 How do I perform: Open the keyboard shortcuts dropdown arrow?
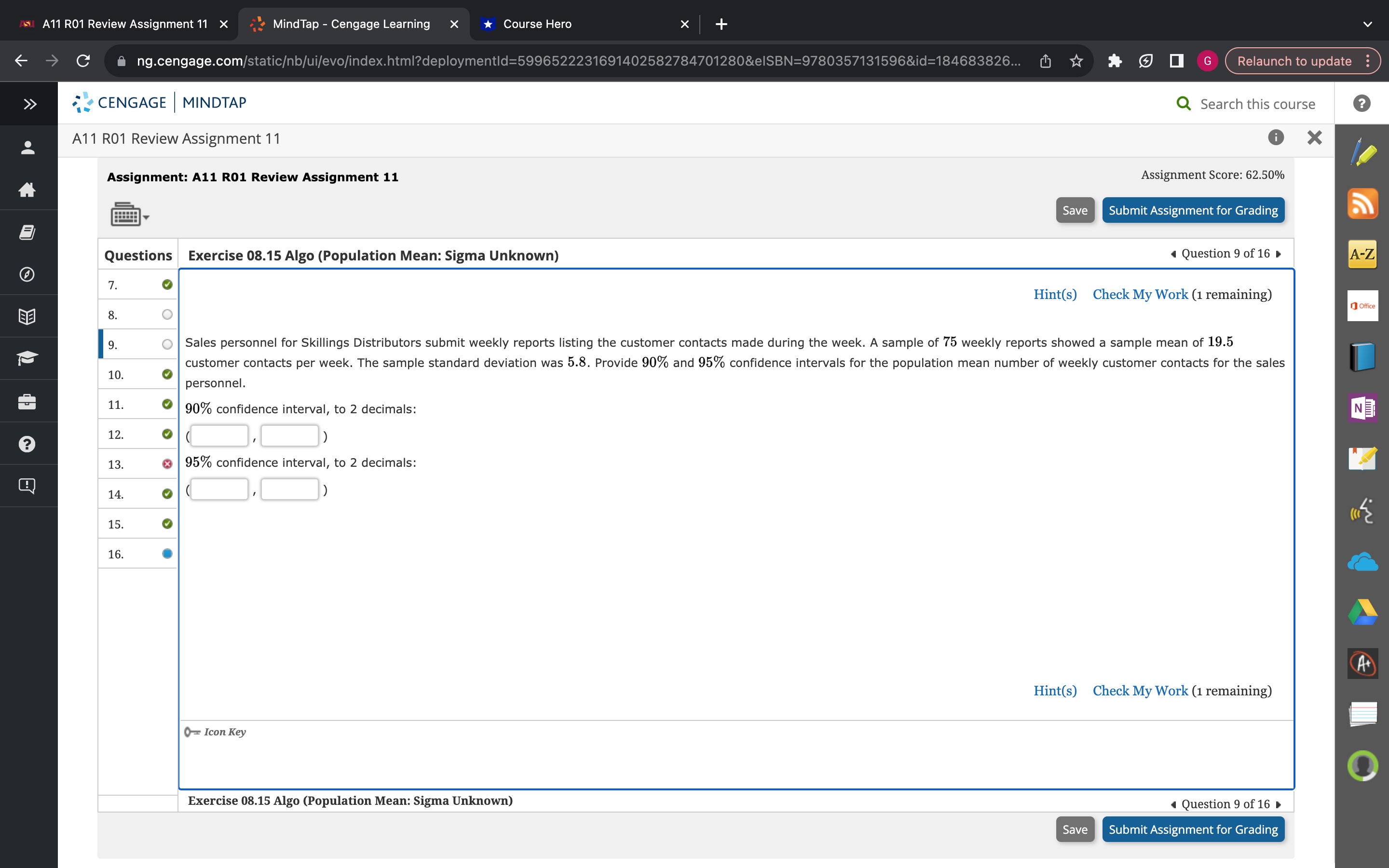pyautogui.click(x=145, y=217)
